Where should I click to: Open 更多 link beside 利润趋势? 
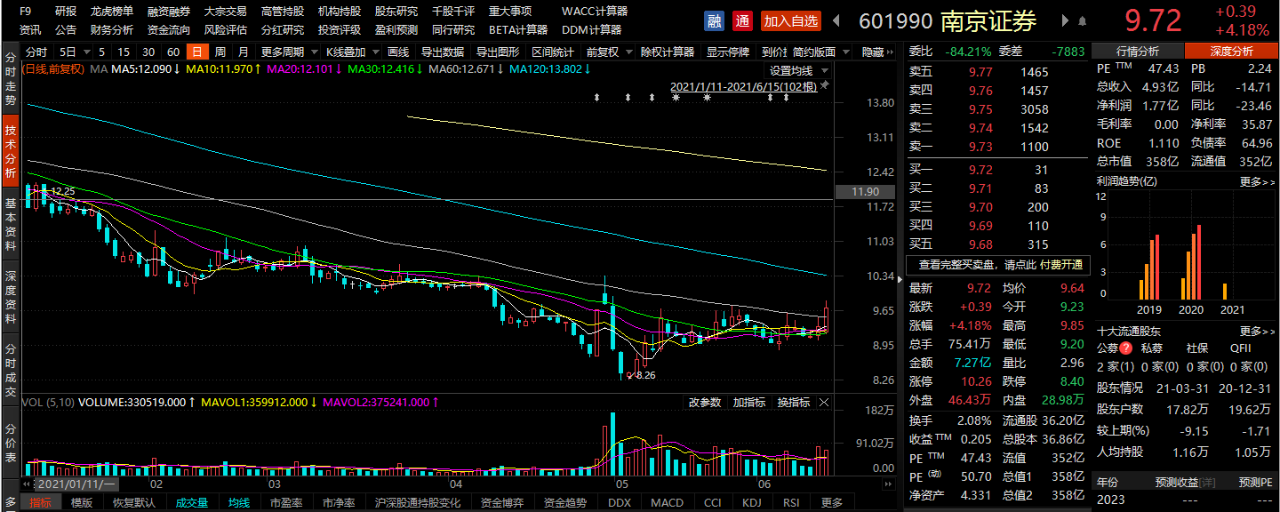[1257, 182]
